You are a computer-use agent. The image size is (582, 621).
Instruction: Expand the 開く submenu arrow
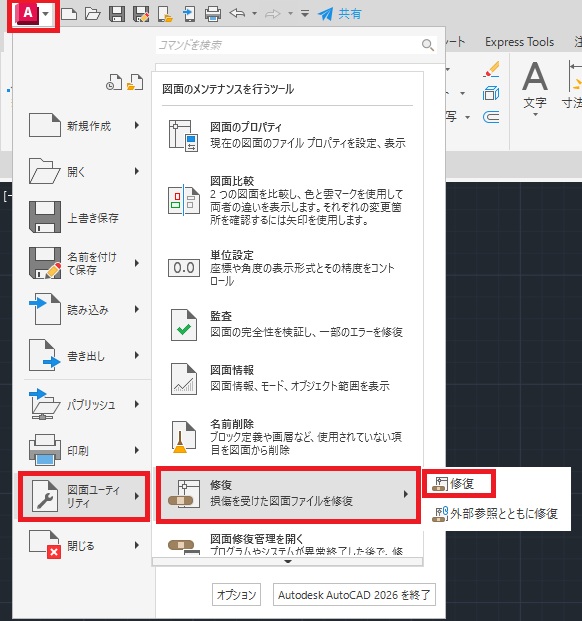(x=137, y=171)
